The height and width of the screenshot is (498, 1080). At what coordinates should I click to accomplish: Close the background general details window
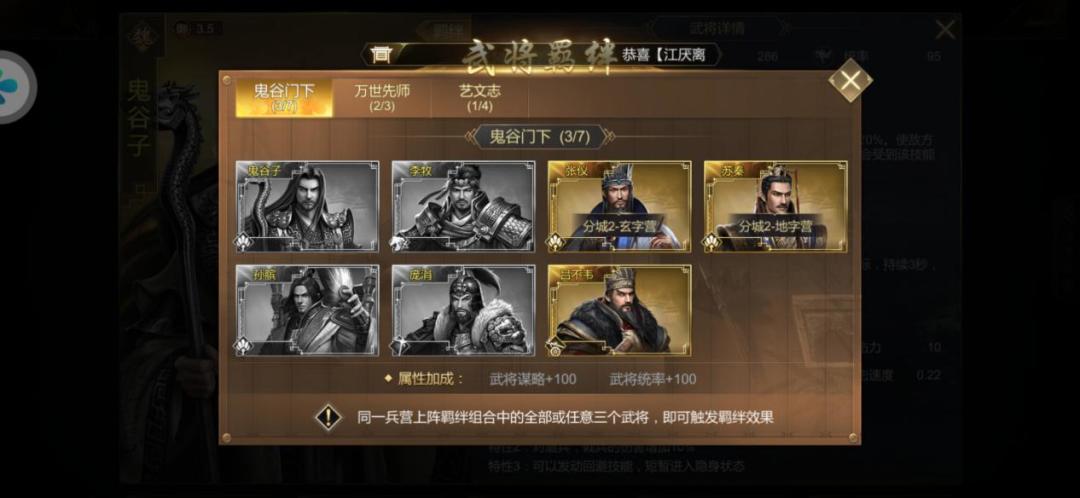click(945, 29)
